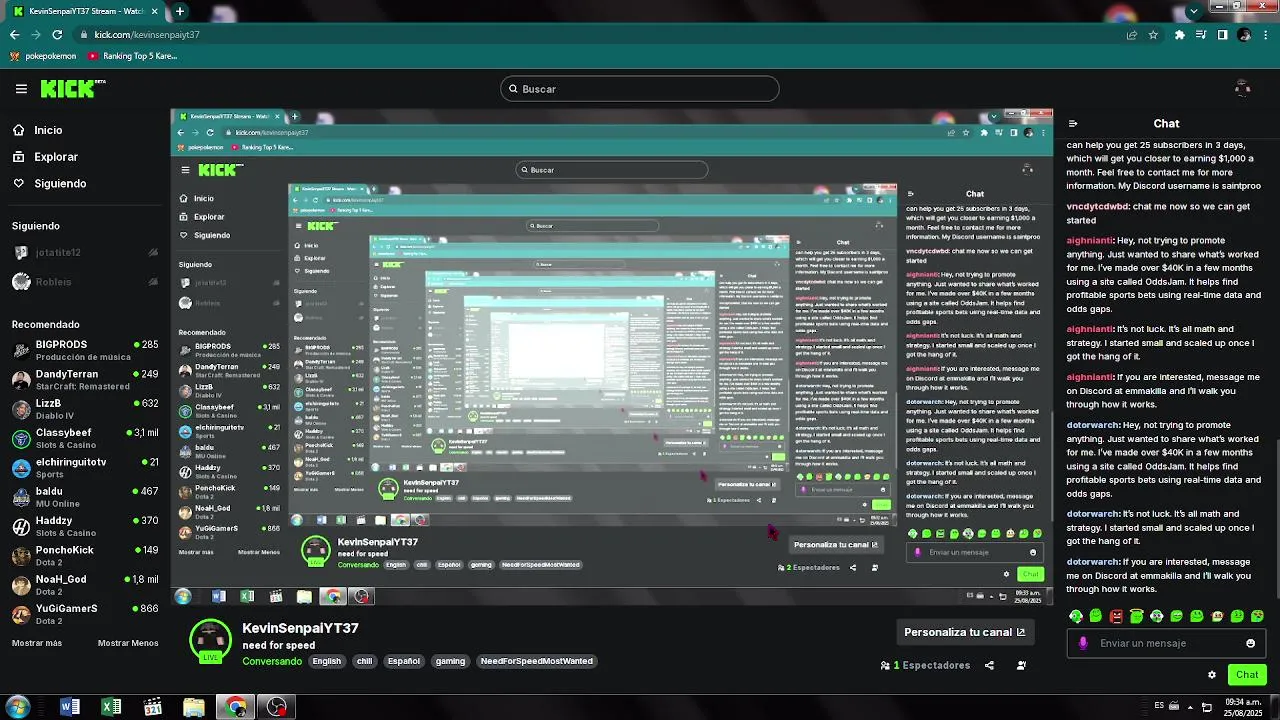The image size is (1280, 720).
Task: Go to the Kick logo homepage
Action: 72,89
